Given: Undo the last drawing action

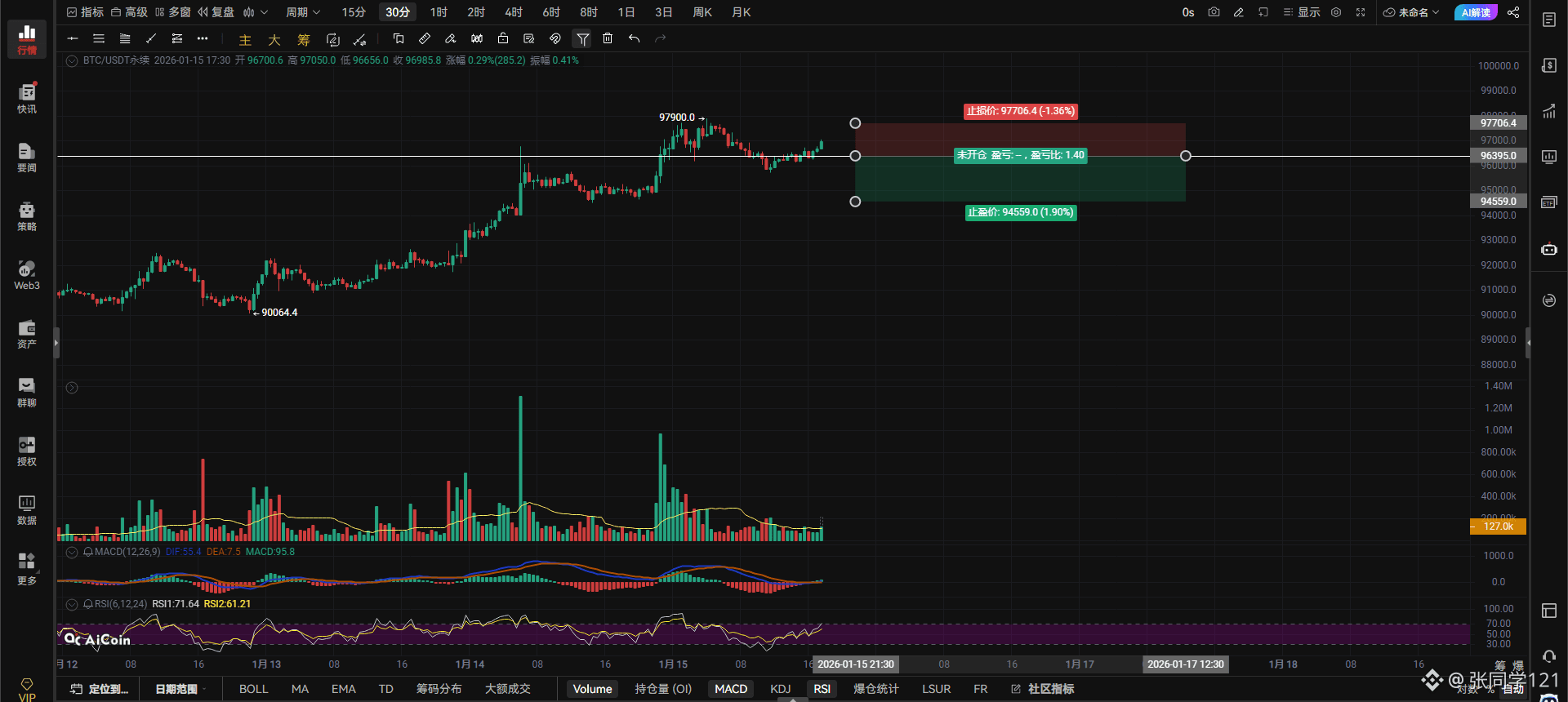Looking at the screenshot, I should [x=634, y=38].
